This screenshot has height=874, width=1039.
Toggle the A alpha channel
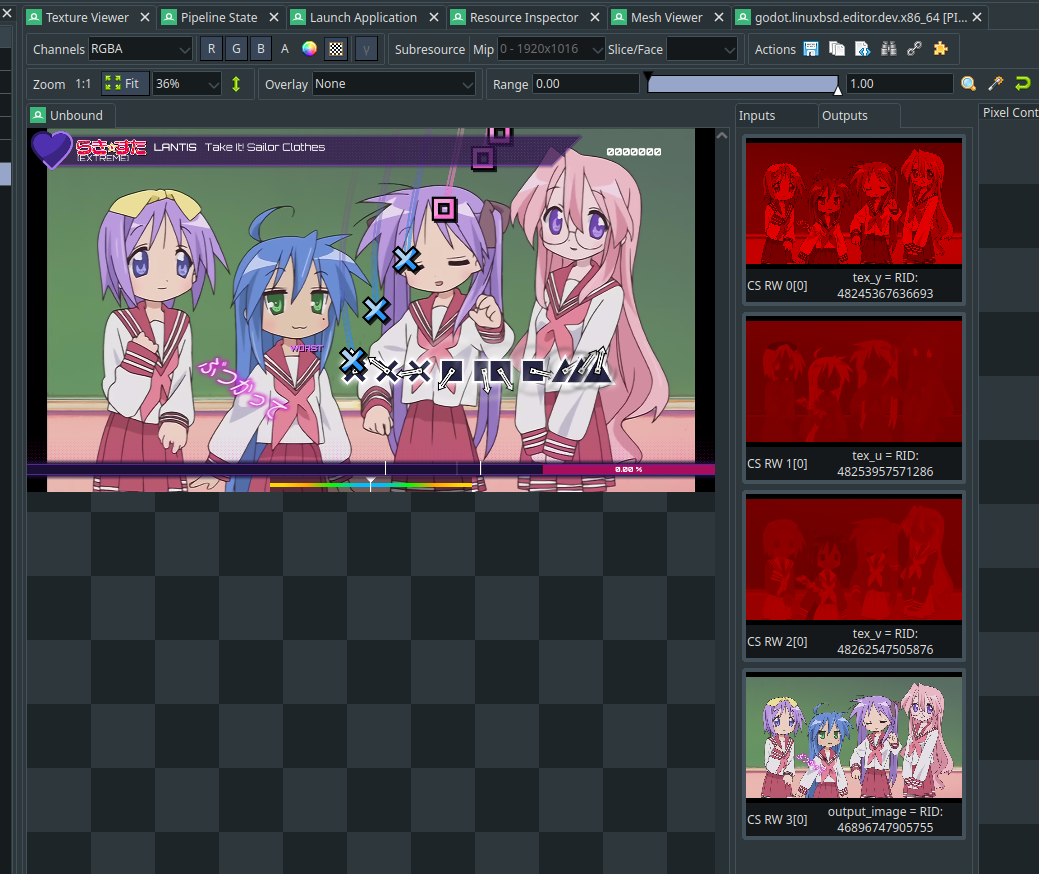285,49
